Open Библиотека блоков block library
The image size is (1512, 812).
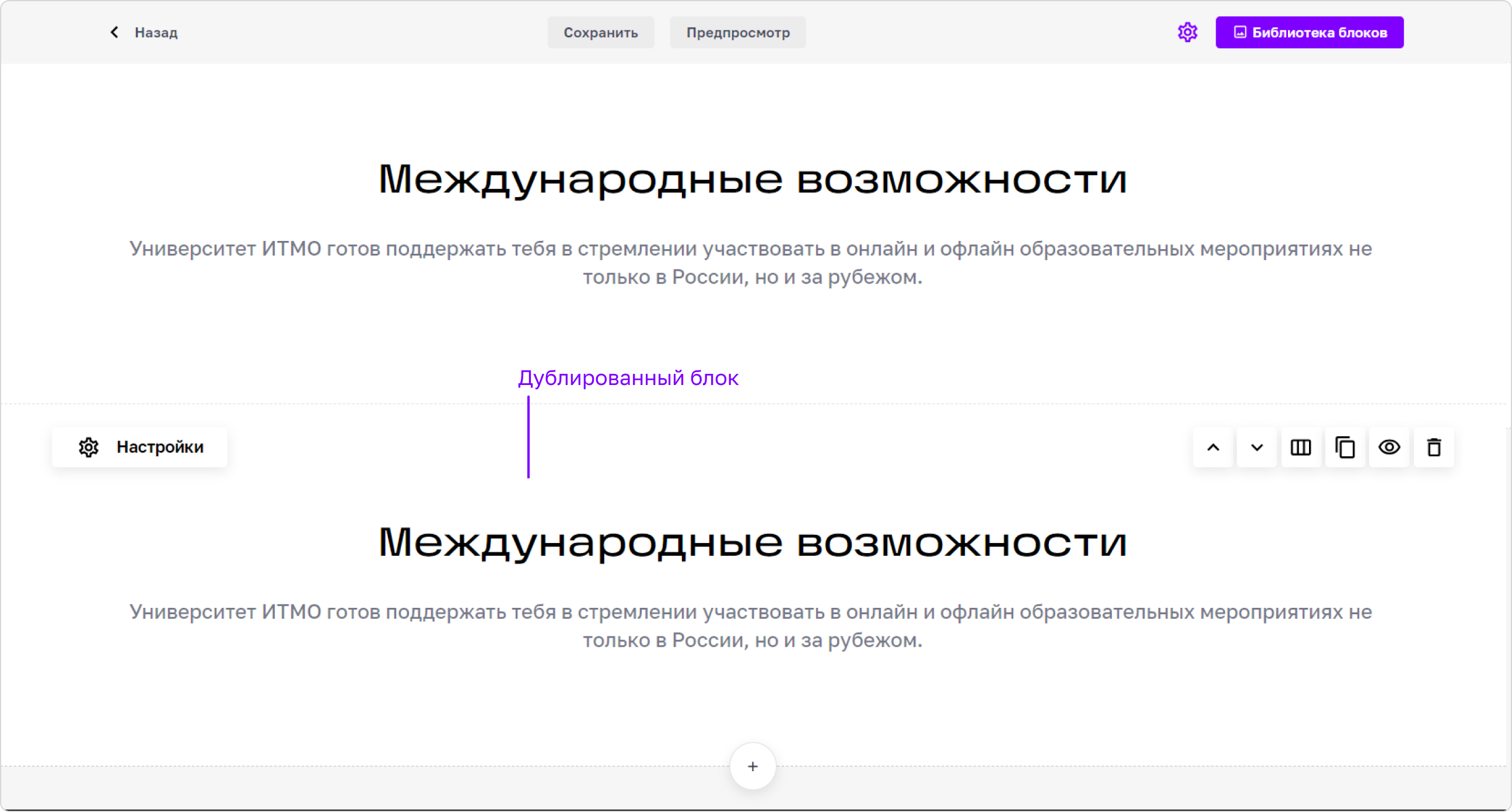1310,32
